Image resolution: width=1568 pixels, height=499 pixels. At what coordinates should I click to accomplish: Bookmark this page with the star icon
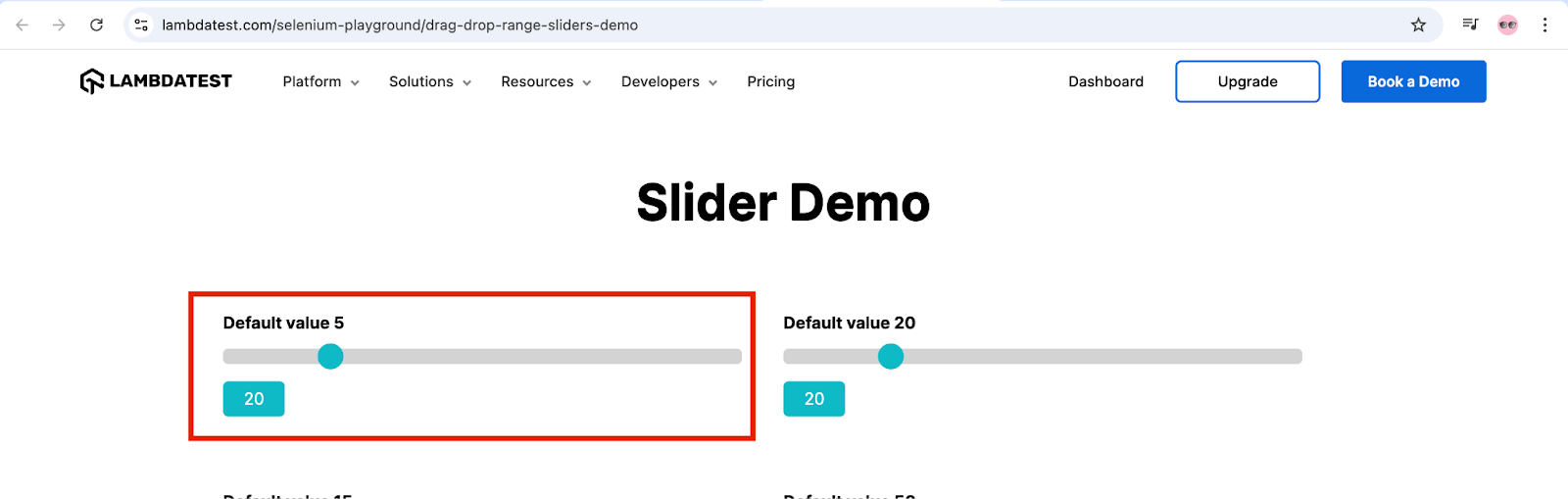click(1418, 25)
